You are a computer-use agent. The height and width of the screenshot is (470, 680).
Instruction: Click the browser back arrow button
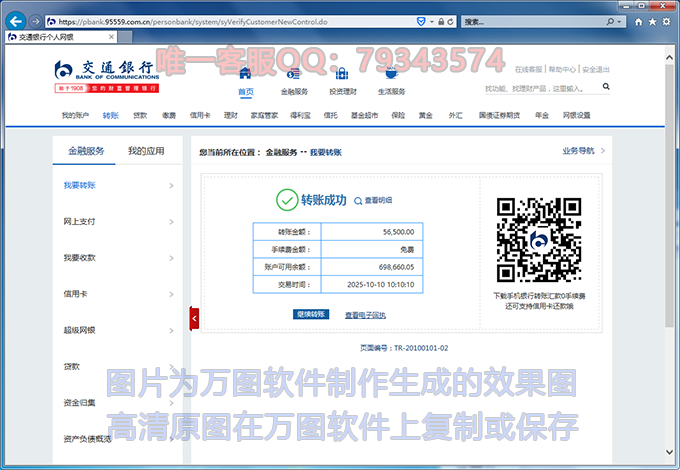tap(15, 20)
